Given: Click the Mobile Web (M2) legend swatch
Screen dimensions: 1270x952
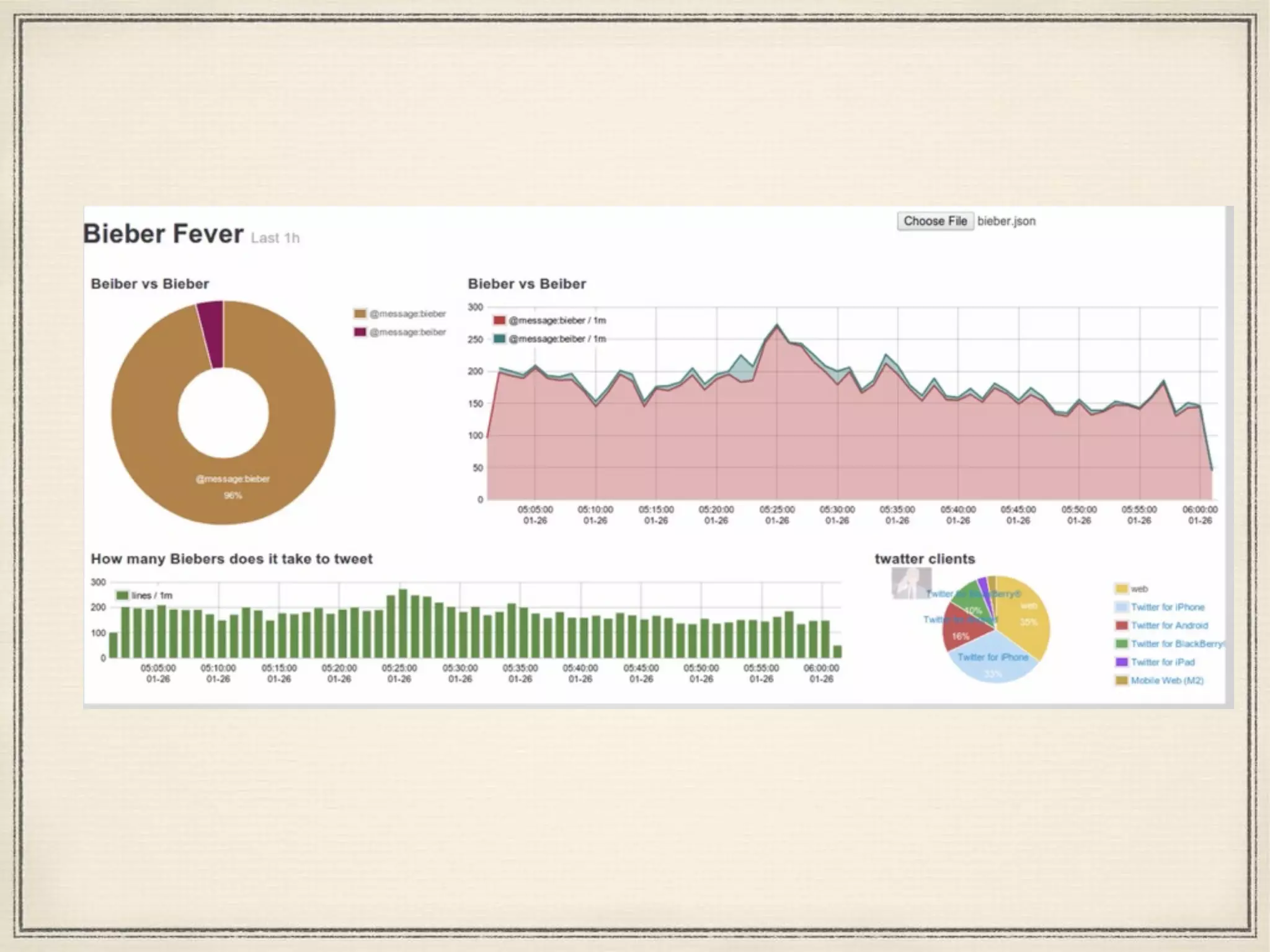Looking at the screenshot, I should coord(1121,681).
